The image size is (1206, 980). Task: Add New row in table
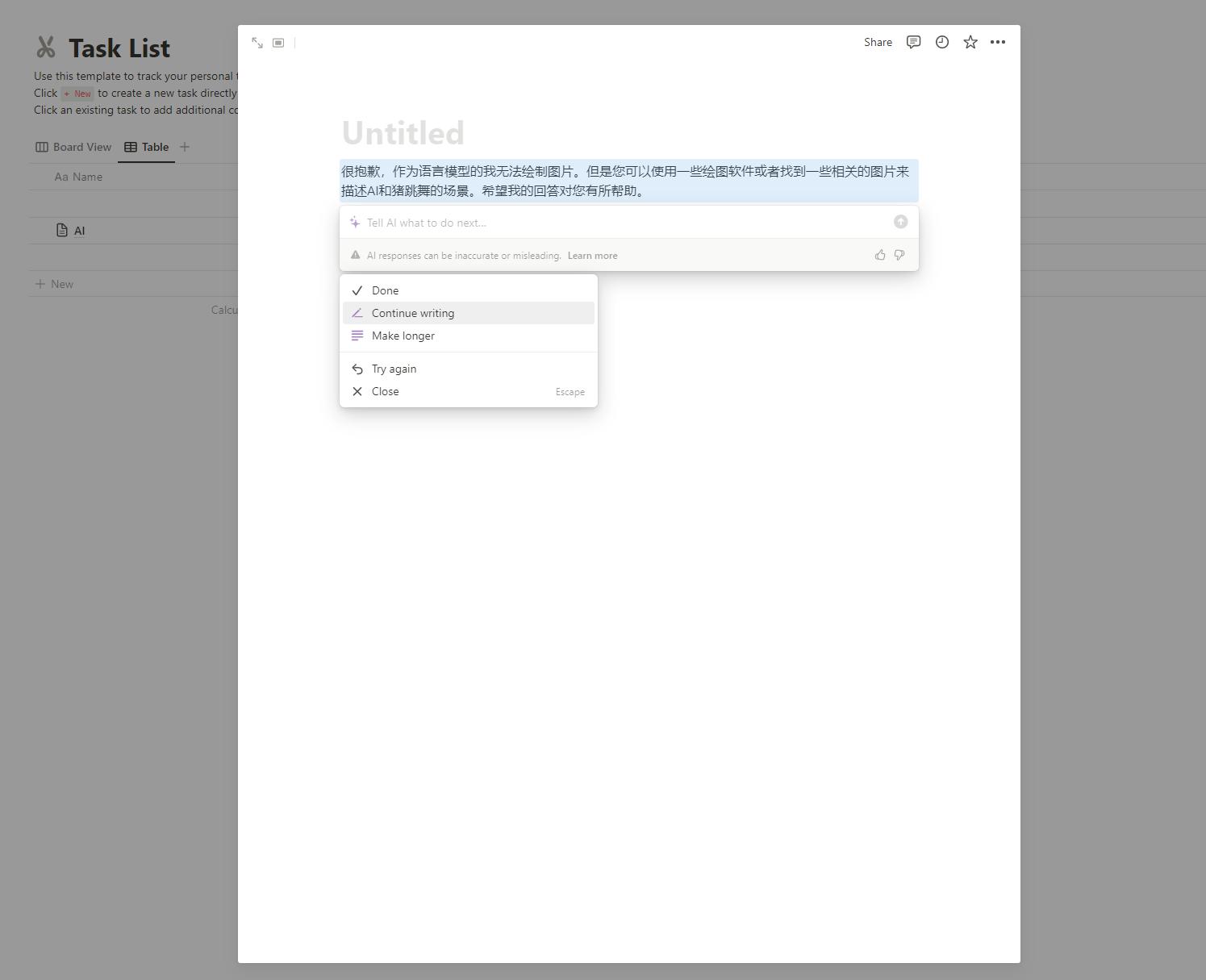click(x=55, y=284)
